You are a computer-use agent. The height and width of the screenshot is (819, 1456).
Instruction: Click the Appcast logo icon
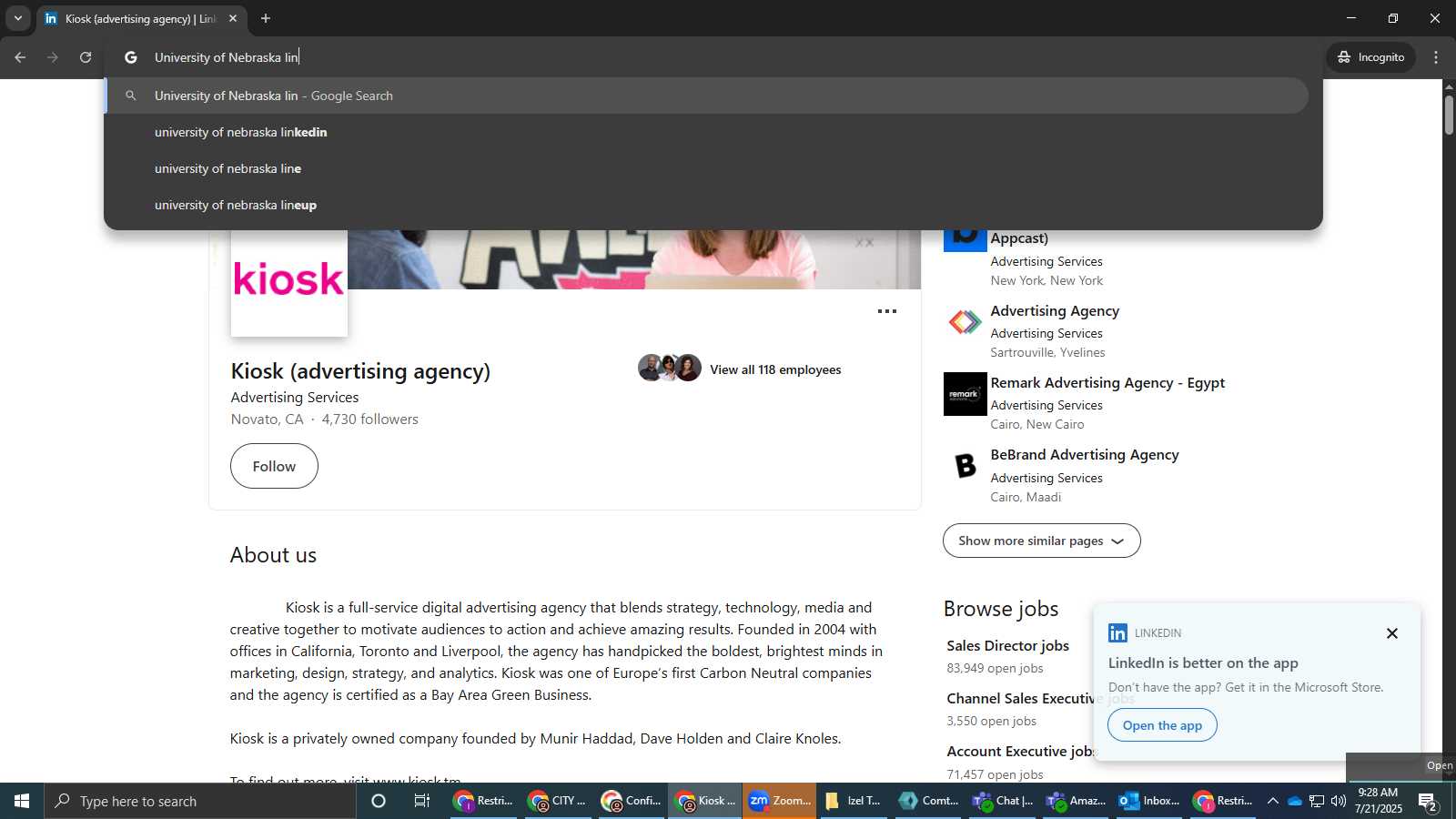coord(965,239)
